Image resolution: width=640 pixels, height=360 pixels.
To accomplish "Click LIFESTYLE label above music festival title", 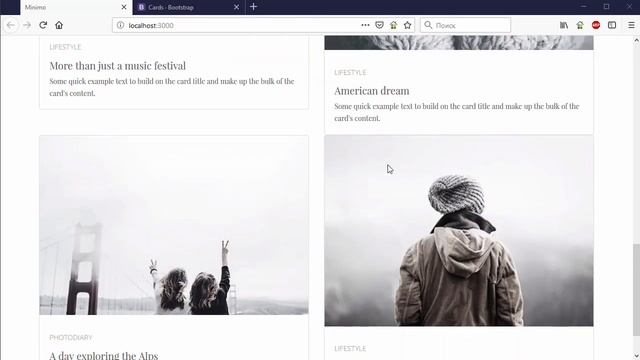I will click(x=65, y=47).
